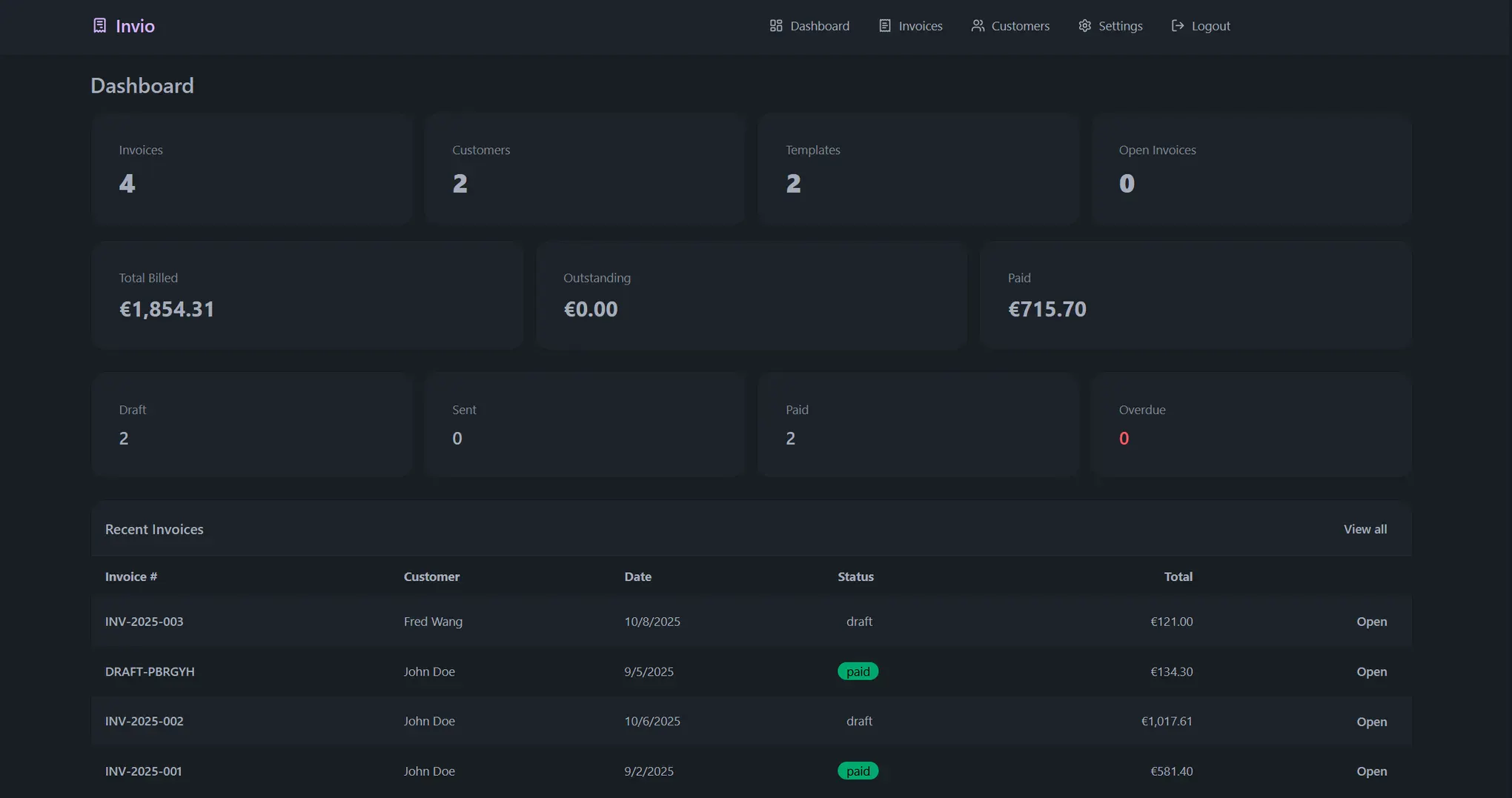Click John Doe in the DRAFT-PBRGYH row
1512x798 pixels.
429,671
